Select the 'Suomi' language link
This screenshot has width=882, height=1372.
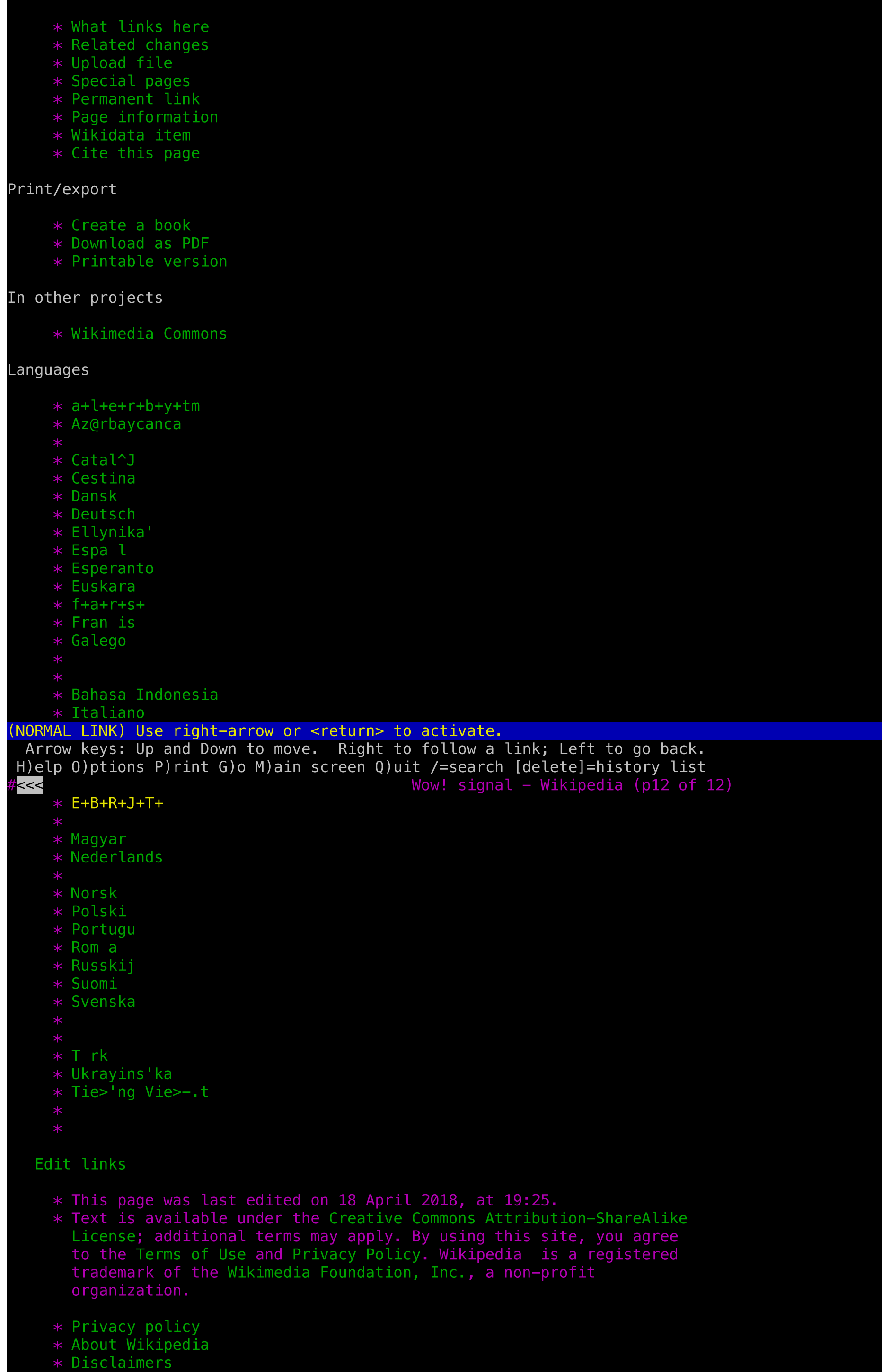[95, 984]
